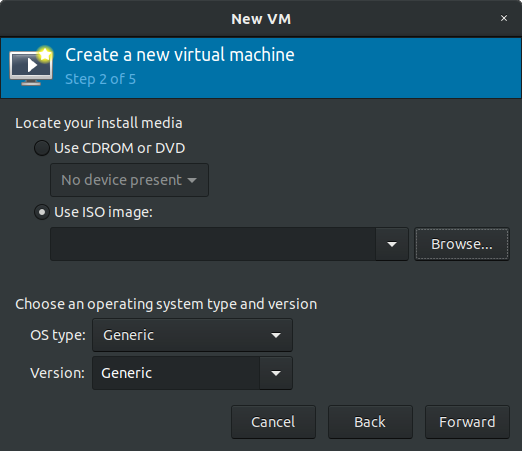Click the Use ISO image label text
The width and height of the screenshot is (522, 451).
click(103, 212)
